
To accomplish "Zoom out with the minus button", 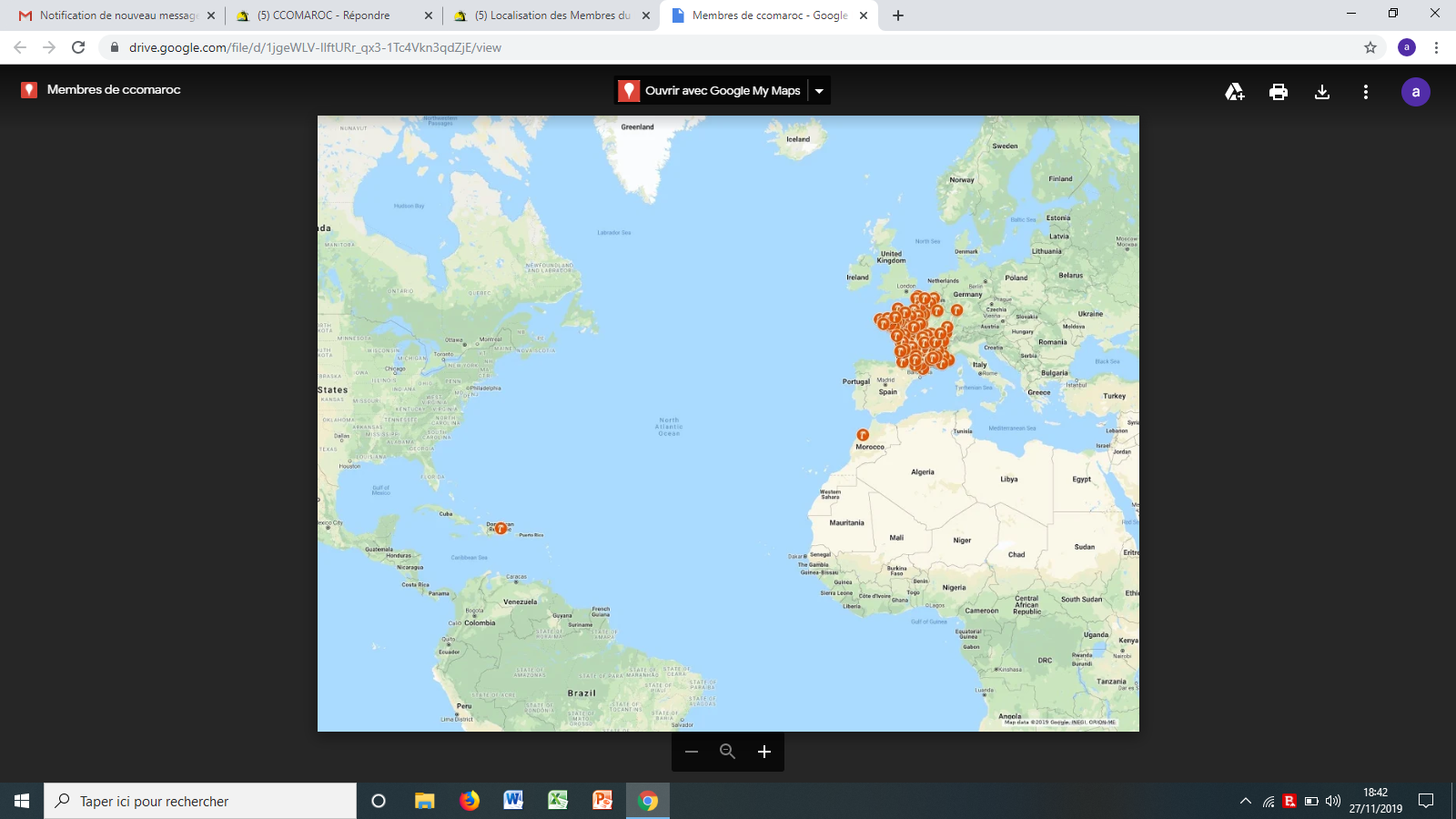I will (x=692, y=752).
